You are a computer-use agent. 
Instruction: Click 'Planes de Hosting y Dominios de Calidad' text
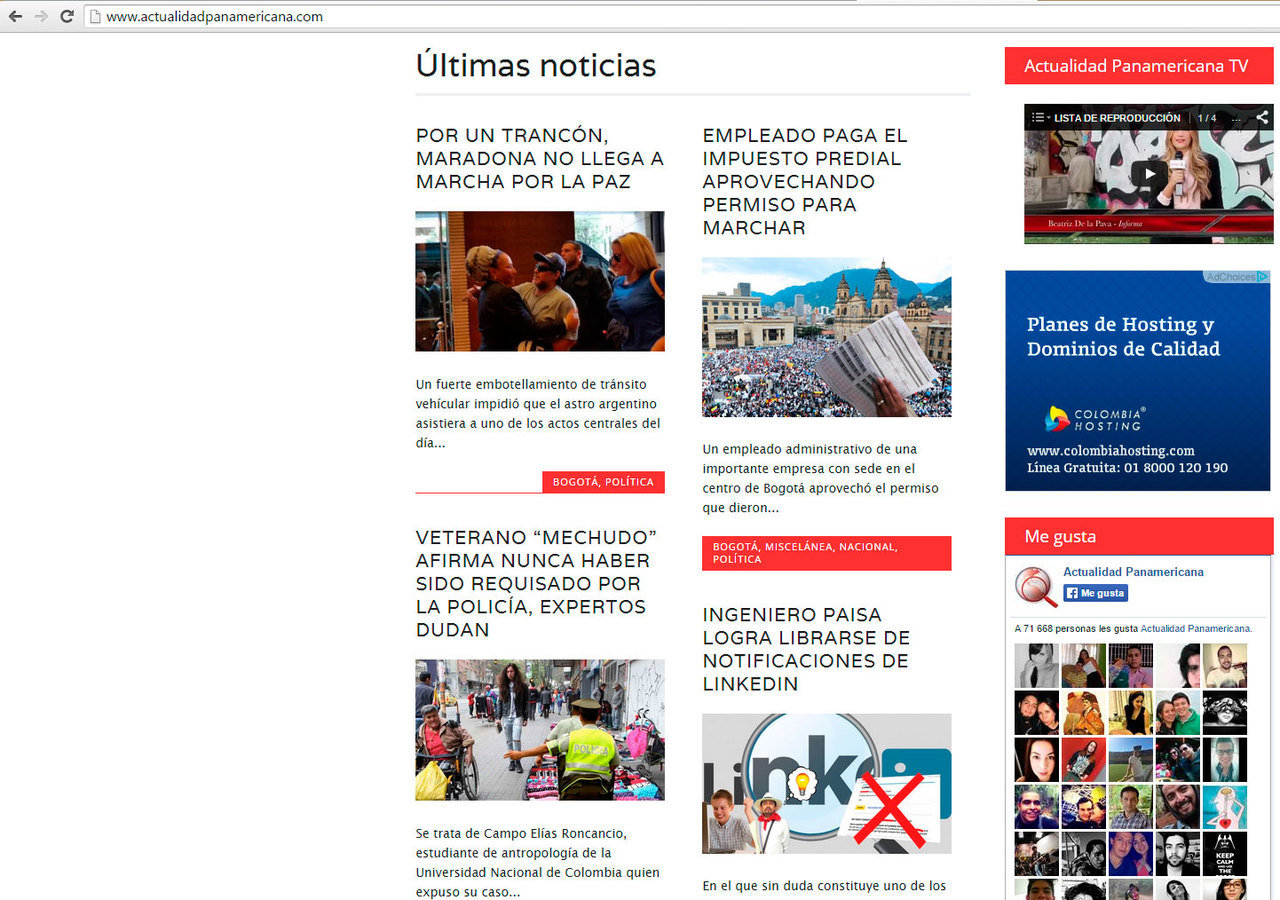tap(1123, 337)
